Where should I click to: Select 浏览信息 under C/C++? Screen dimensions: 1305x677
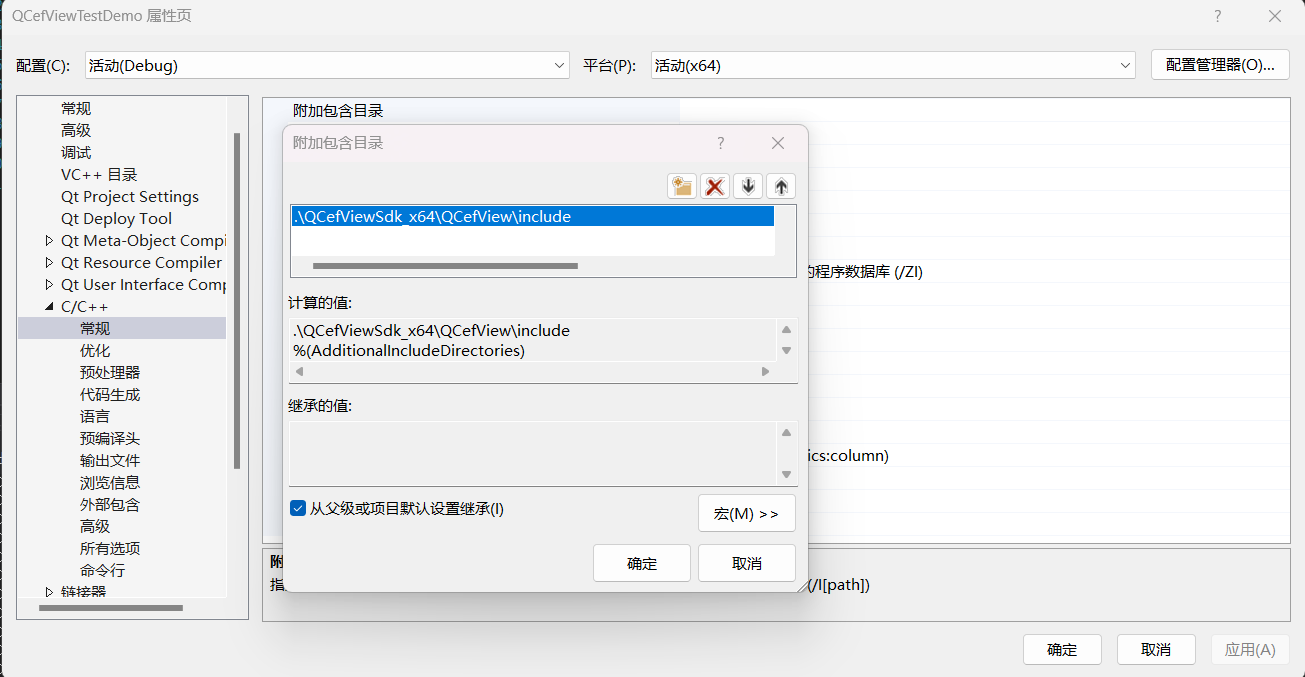110,482
